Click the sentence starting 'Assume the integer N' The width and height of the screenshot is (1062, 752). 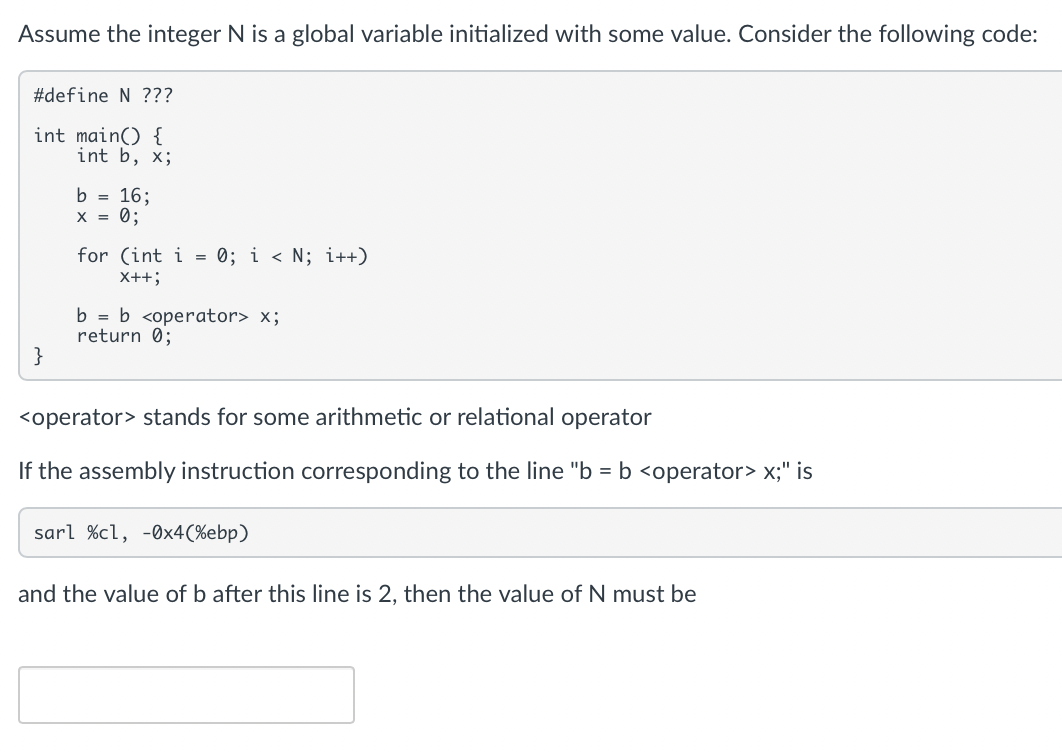pyautogui.click(x=528, y=34)
